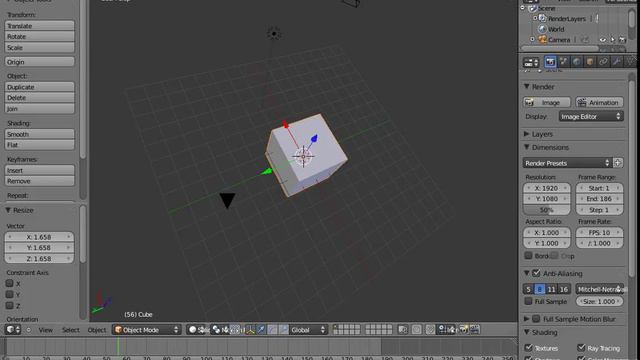Screen dimensions: 640x360
Task: Click the Animation render button
Action: point(599,102)
